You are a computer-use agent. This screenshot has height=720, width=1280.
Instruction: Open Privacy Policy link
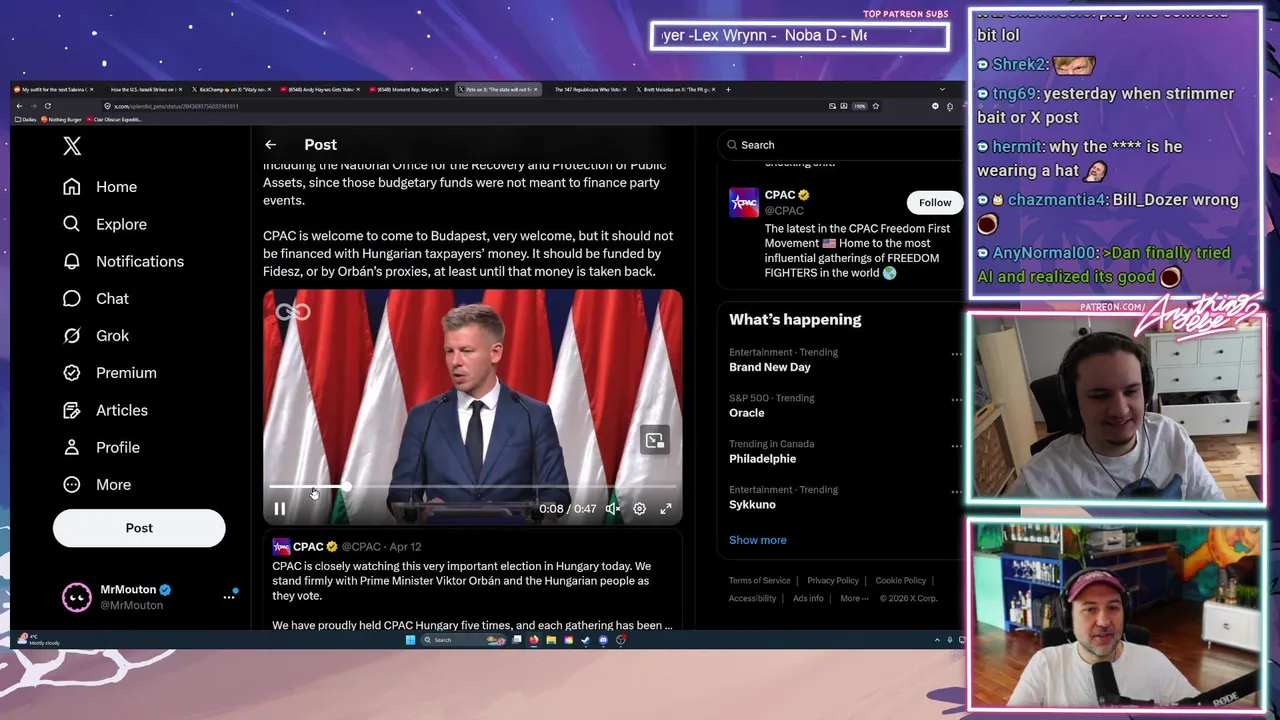833,580
